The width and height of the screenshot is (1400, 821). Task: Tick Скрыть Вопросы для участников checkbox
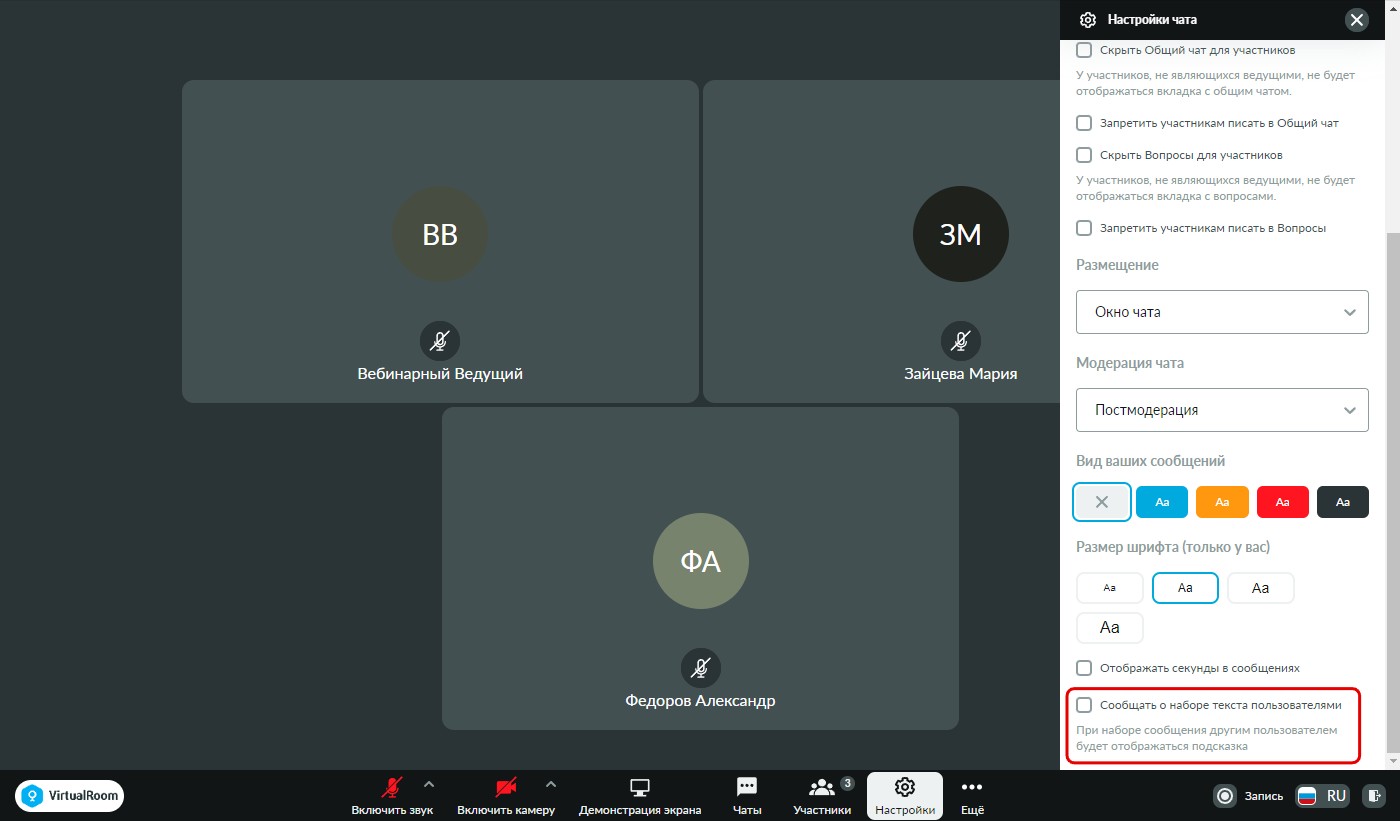[x=1084, y=155]
